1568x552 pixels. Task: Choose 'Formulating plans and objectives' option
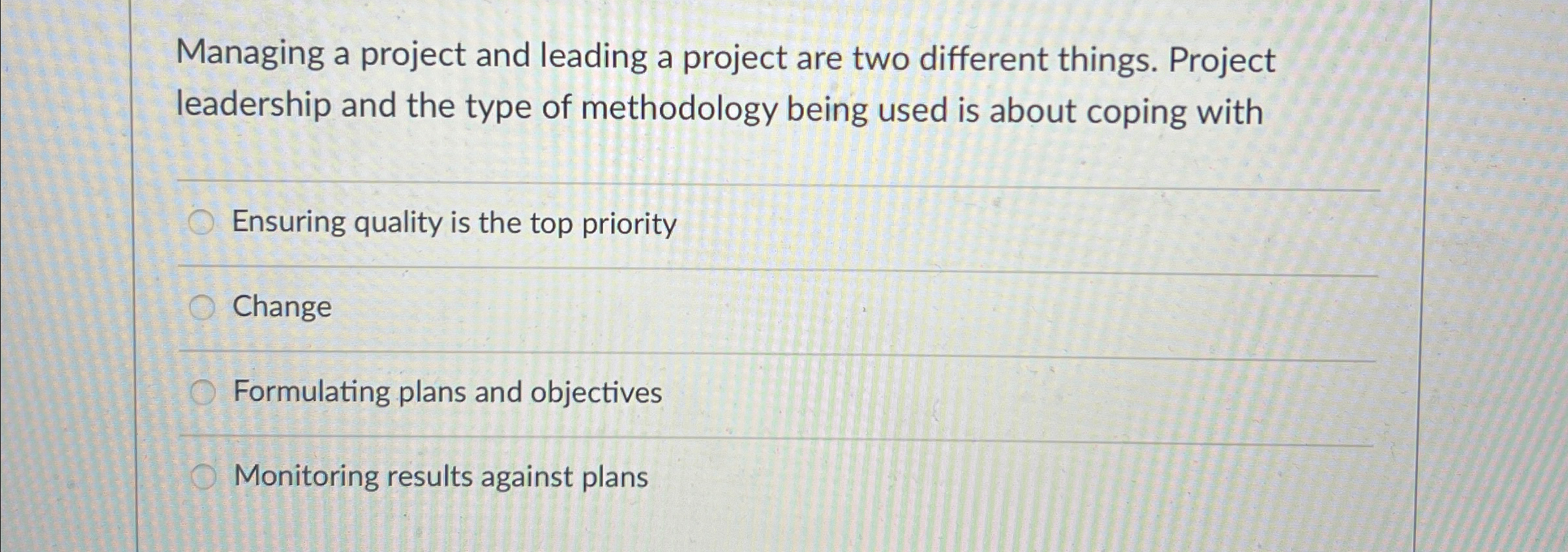tap(205, 390)
